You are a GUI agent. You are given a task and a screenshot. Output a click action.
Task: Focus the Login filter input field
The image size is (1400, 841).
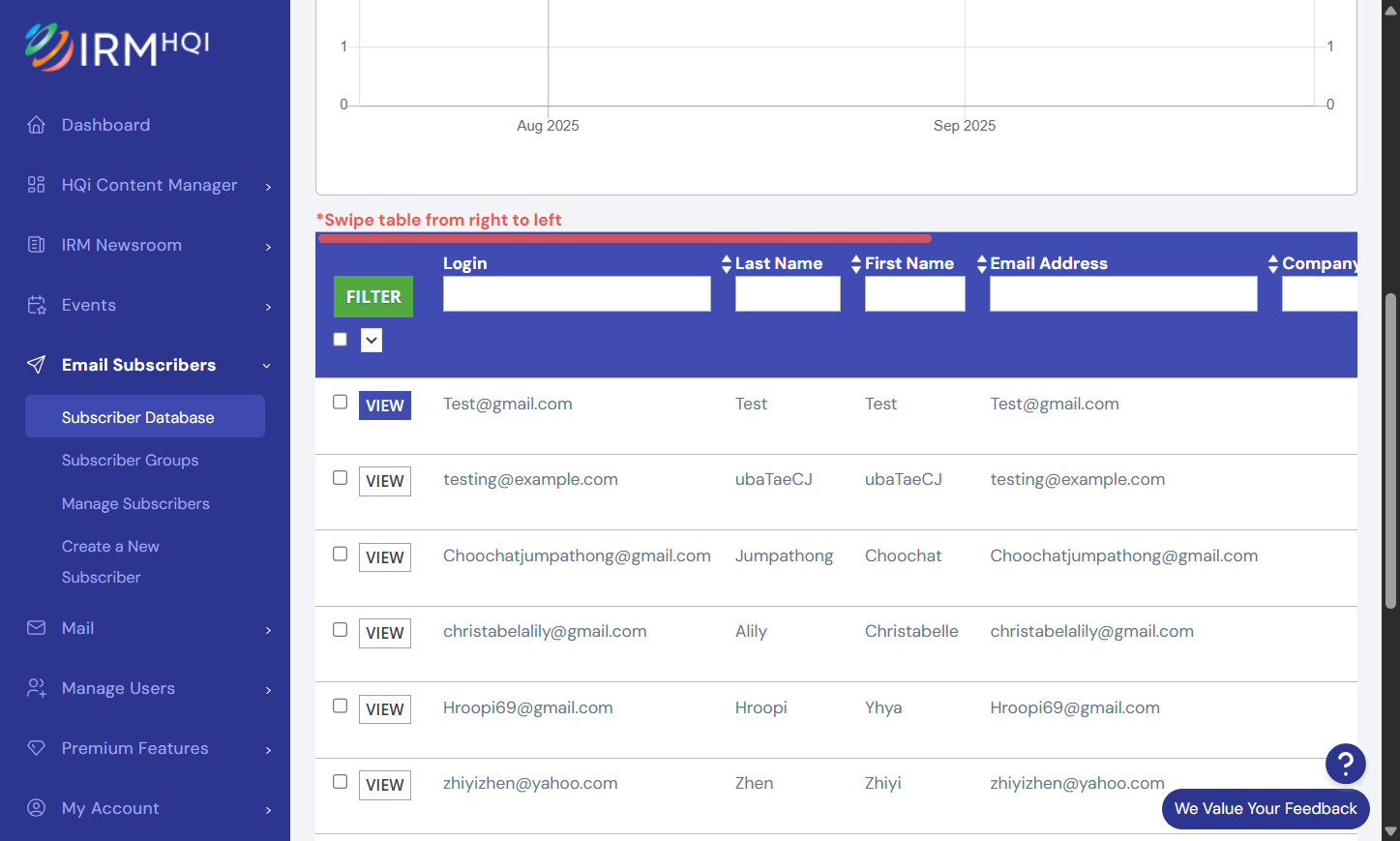point(577,294)
